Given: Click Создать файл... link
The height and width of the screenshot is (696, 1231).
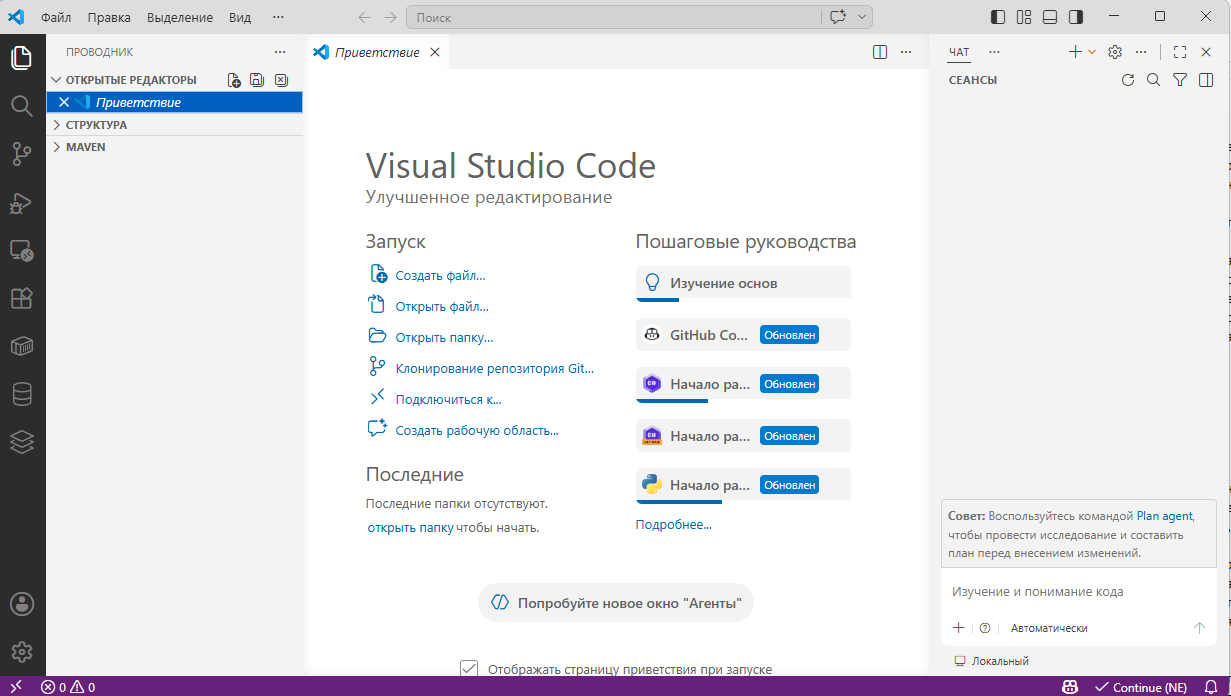Looking at the screenshot, I should tap(440, 275).
